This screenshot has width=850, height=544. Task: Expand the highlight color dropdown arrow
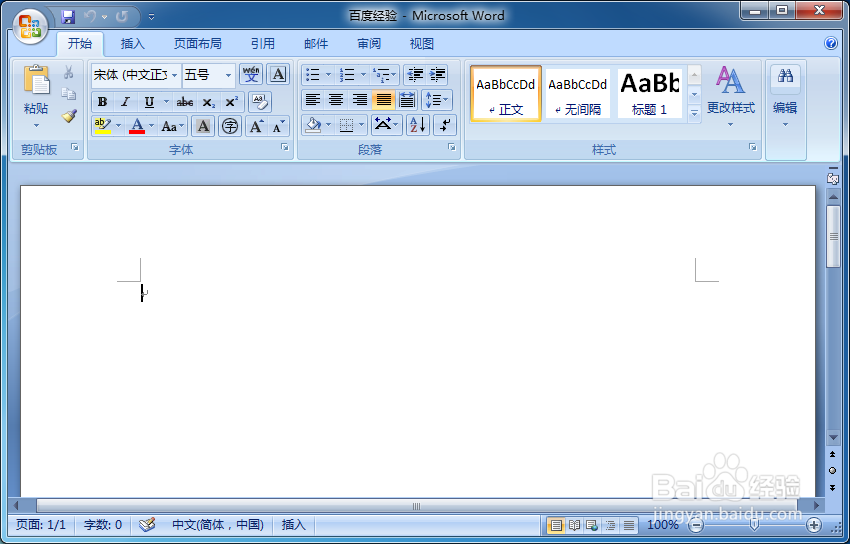coord(119,126)
